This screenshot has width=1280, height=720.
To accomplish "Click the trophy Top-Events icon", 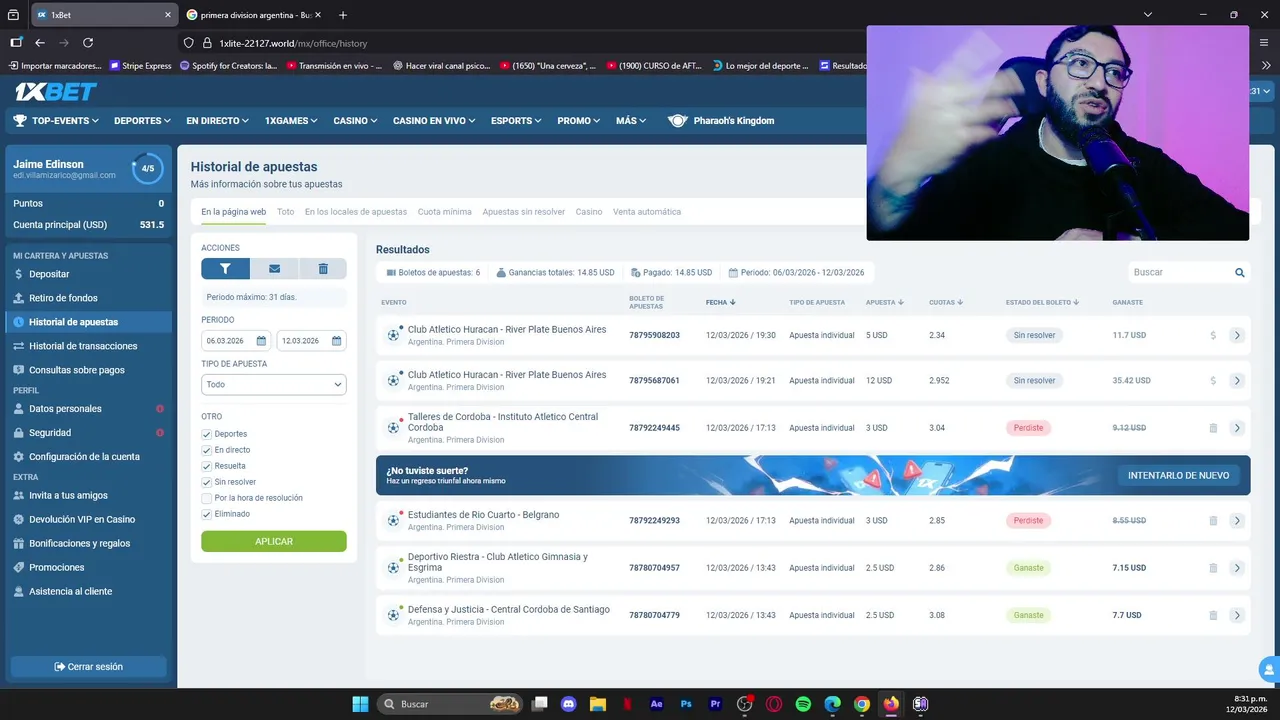I will (20, 121).
